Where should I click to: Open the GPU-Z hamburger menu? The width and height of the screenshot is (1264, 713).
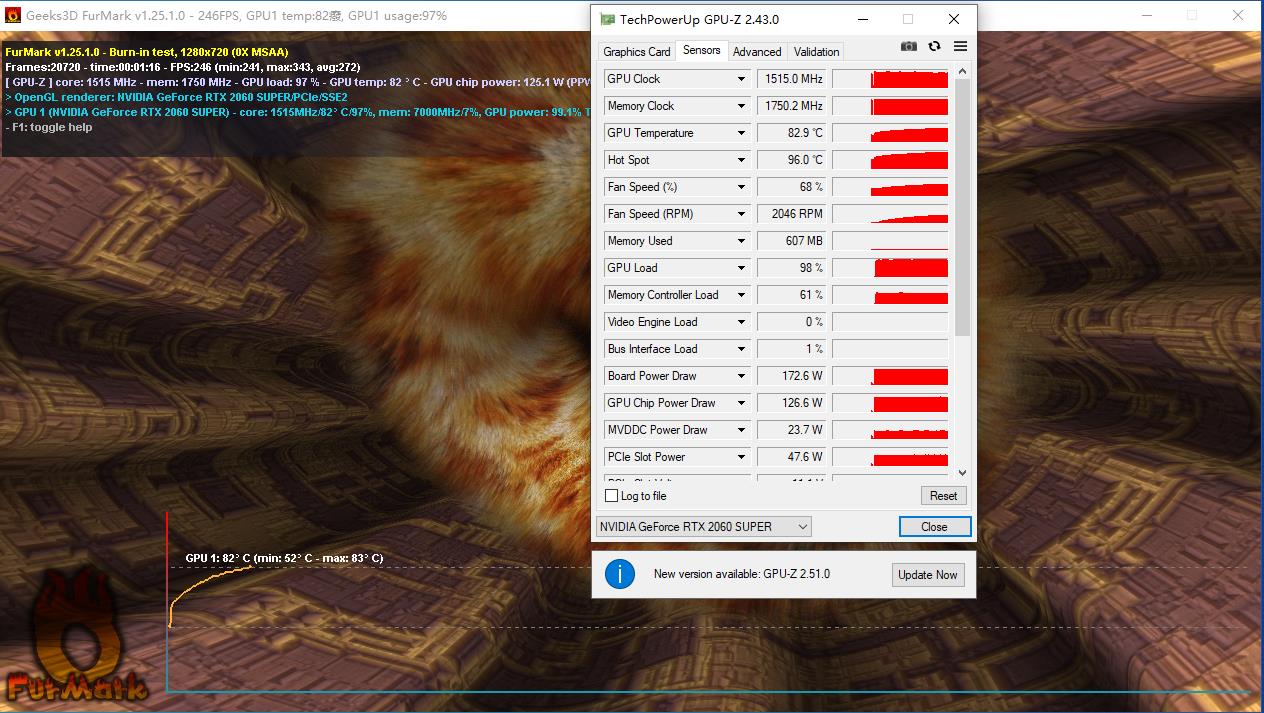(x=960, y=46)
